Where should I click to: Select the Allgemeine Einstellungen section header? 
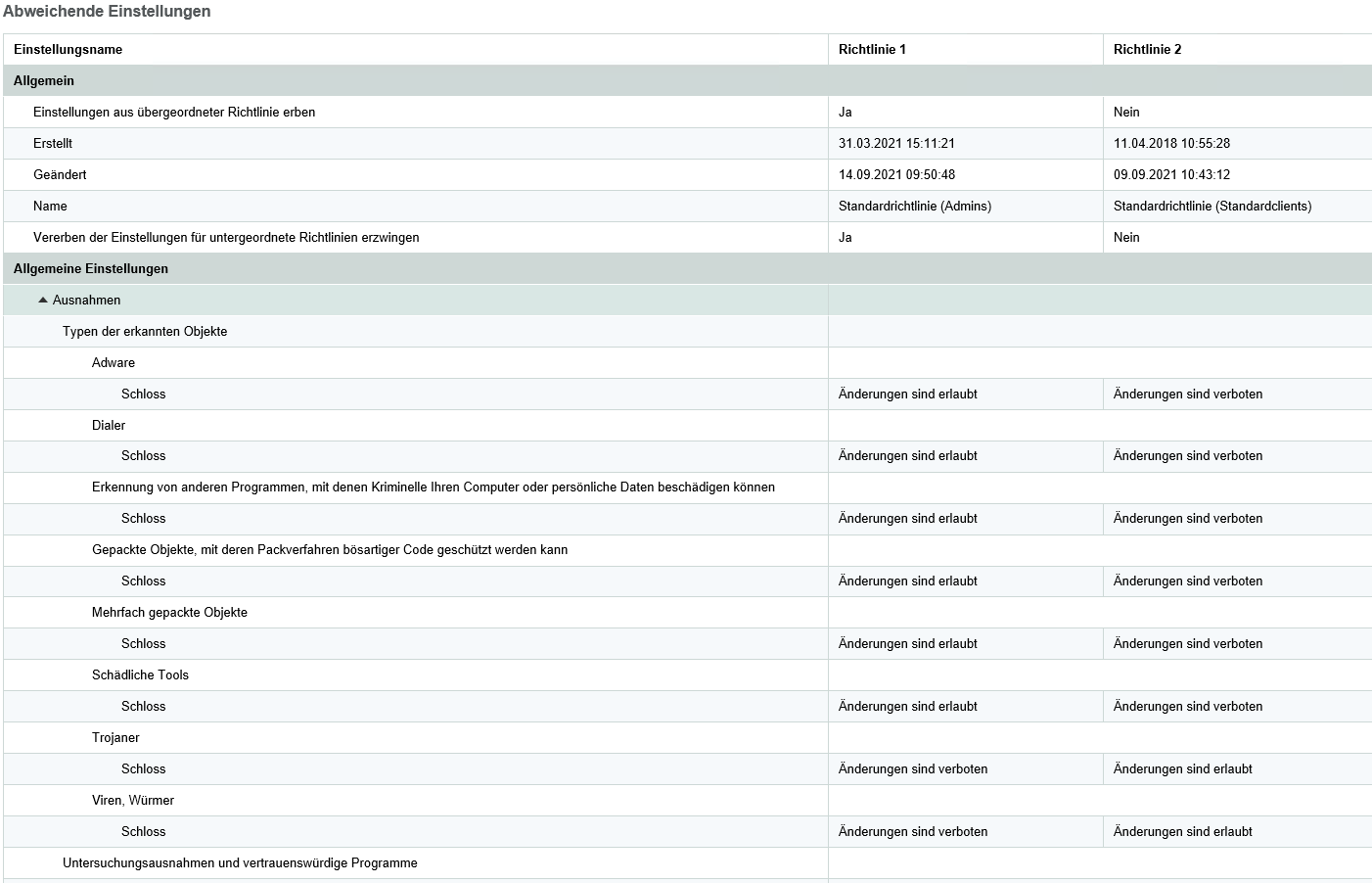tap(91, 269)
